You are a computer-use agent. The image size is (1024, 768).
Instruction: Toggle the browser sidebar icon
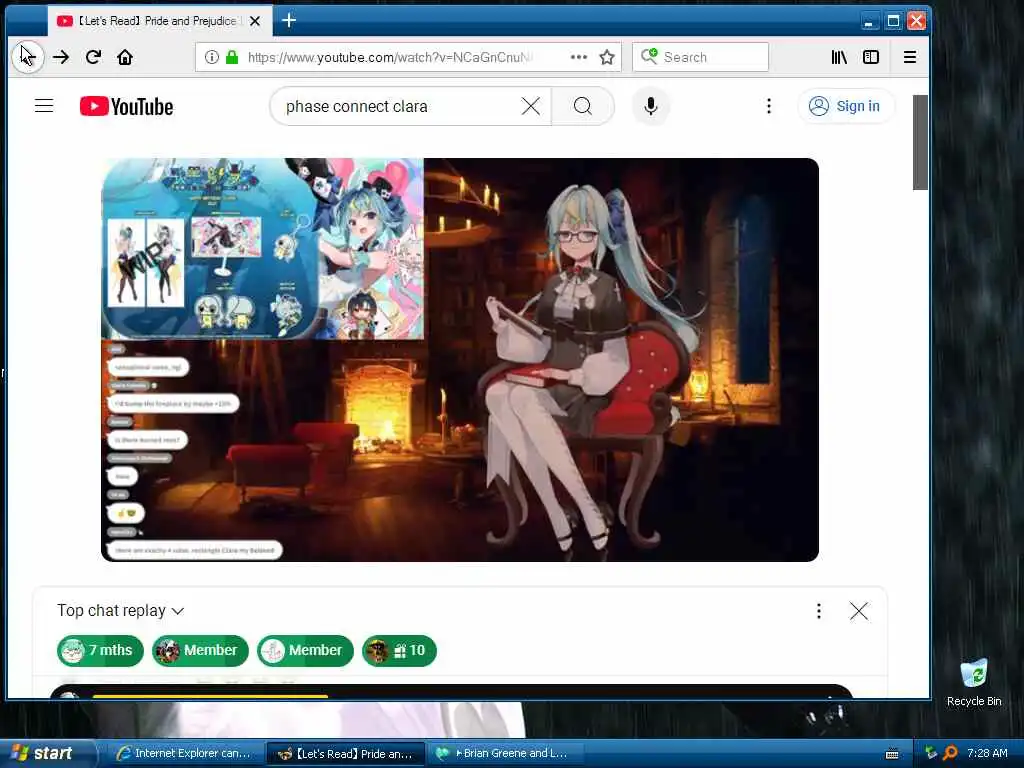[x=871, y=57]
